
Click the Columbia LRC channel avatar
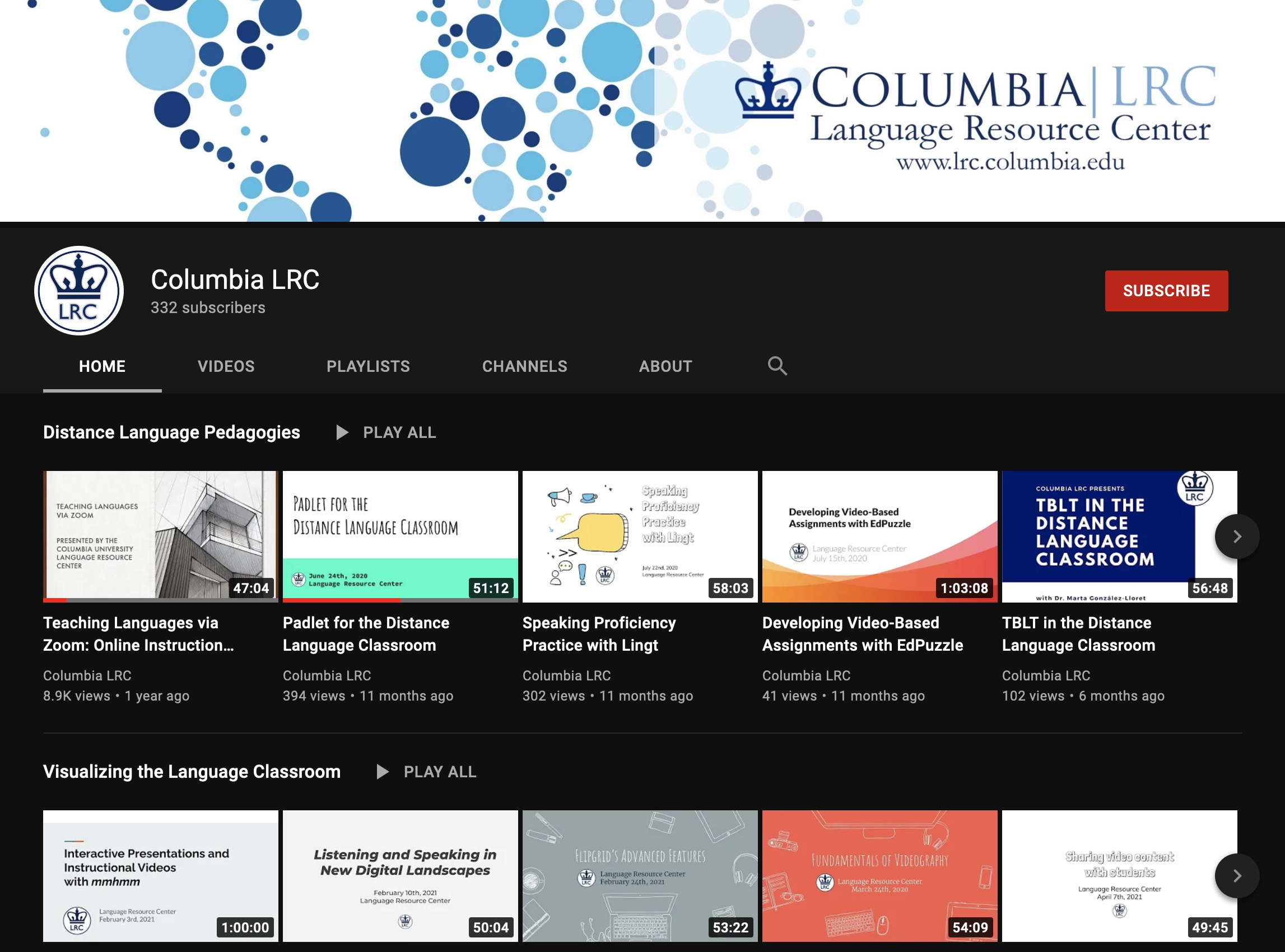coord(79,291)
